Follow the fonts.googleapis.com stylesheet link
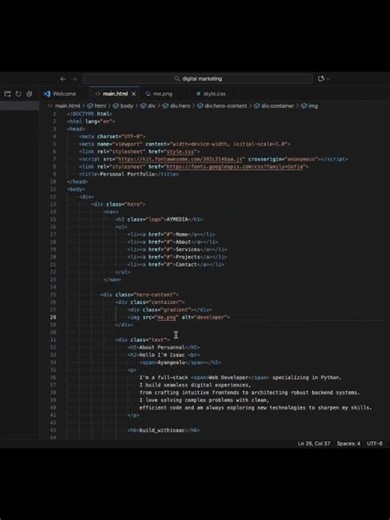Viewport: 390px width, 520px height. tap(235, 167)
